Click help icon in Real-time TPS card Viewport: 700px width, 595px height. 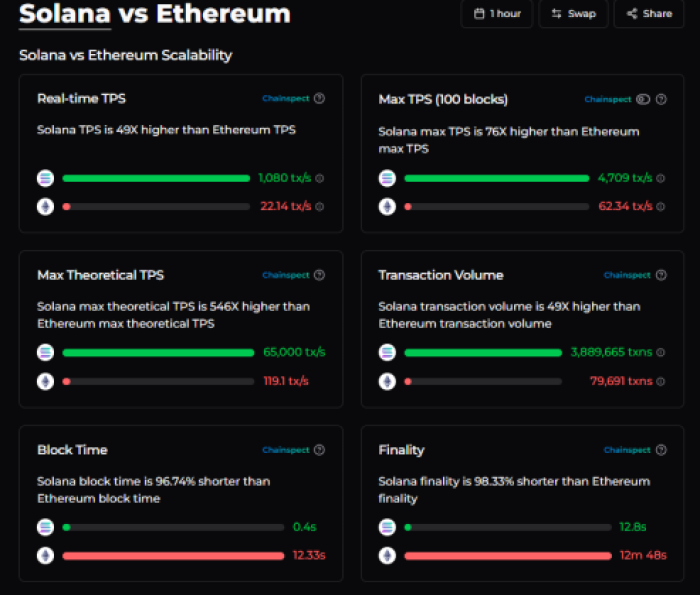[x=319, y=98]
